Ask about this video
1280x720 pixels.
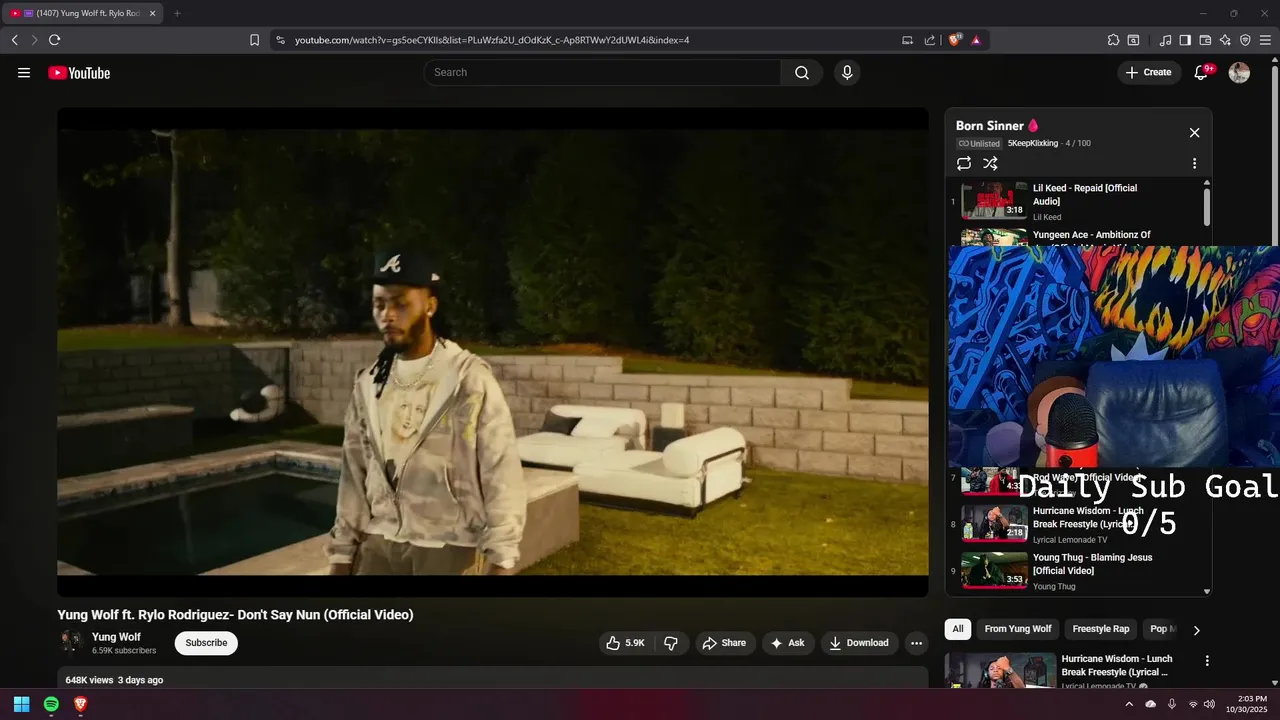[788, 643]
